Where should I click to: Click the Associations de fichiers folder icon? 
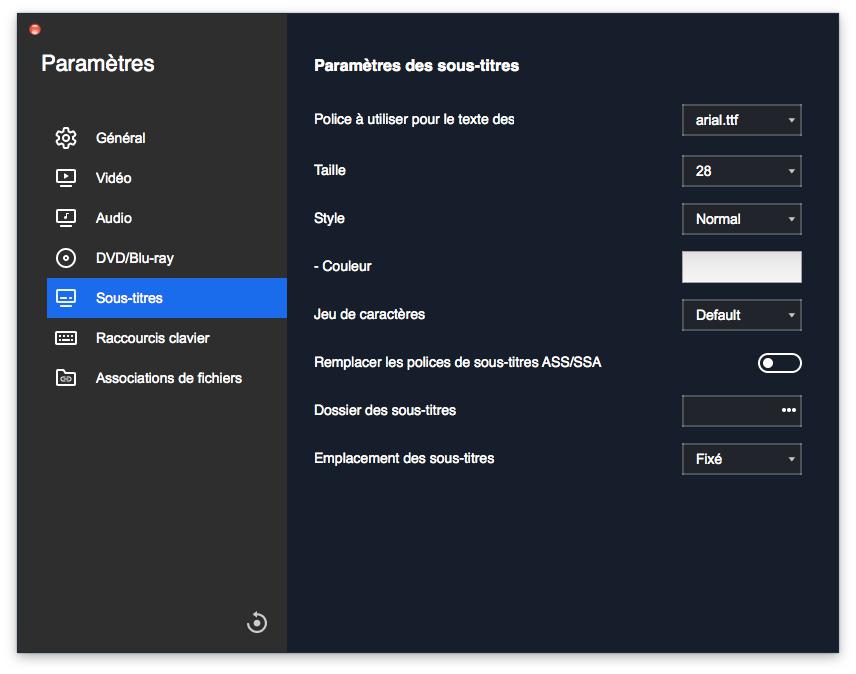tap(66, 378)
